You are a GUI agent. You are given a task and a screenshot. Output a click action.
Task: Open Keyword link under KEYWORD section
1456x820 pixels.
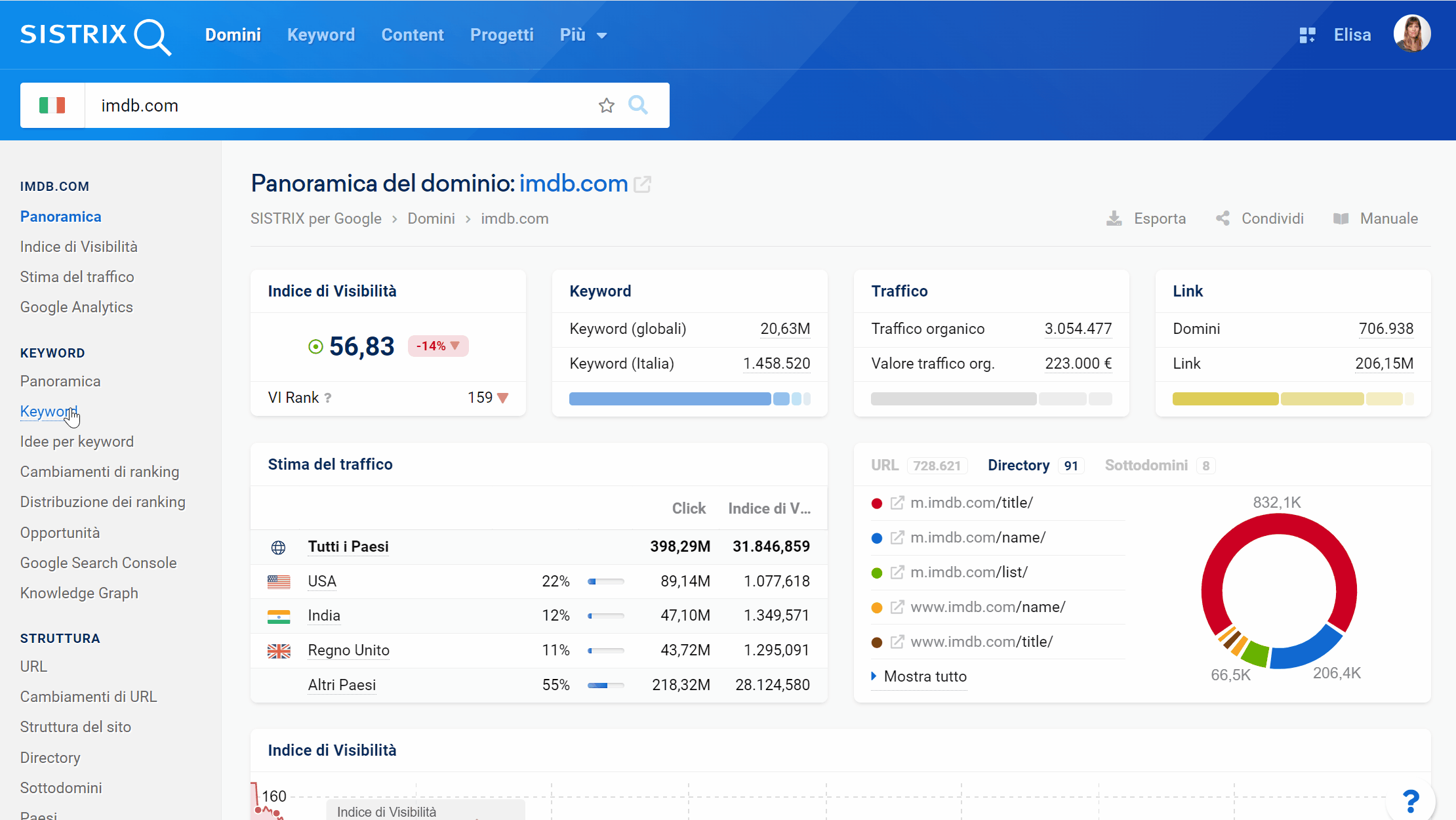tap(49, 411)
